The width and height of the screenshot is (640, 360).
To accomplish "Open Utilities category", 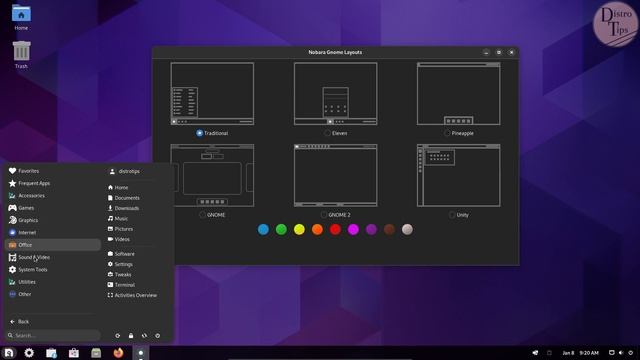I will pyautogui.click(x=53, y=282).
